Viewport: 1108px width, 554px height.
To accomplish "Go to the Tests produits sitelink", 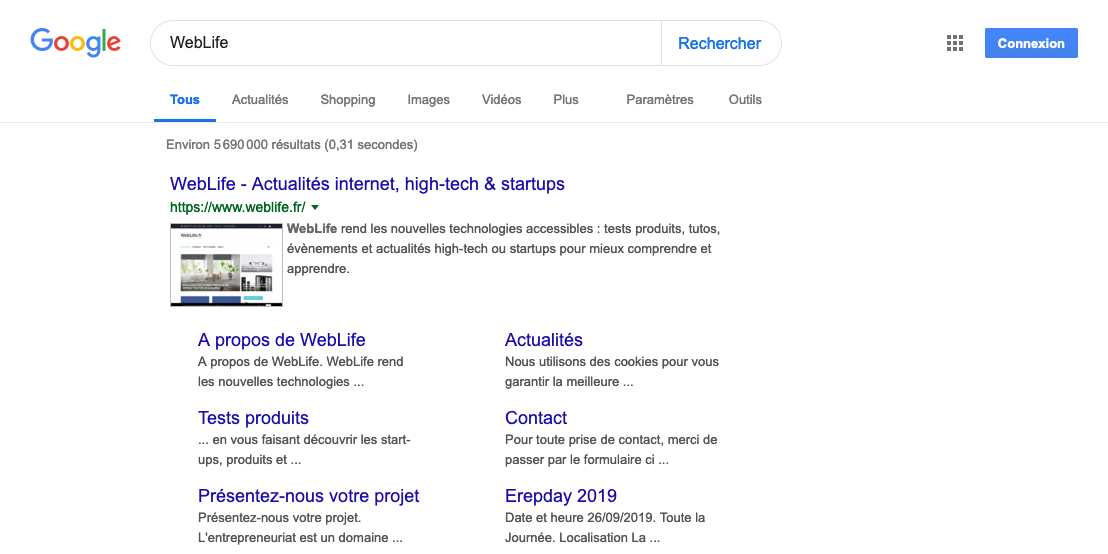I will click(253, 418).
